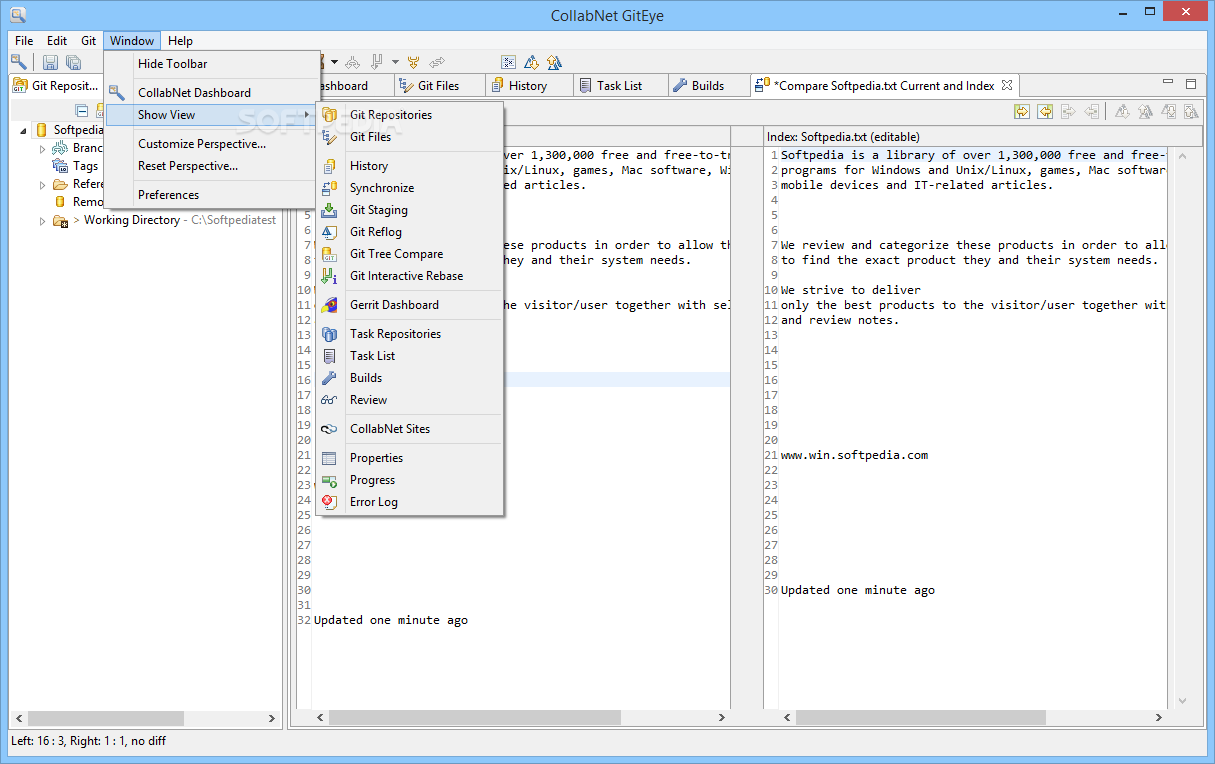
Task: Click the Previous Difference arrow in the main toolbar
Action: [x=554, y=62]
